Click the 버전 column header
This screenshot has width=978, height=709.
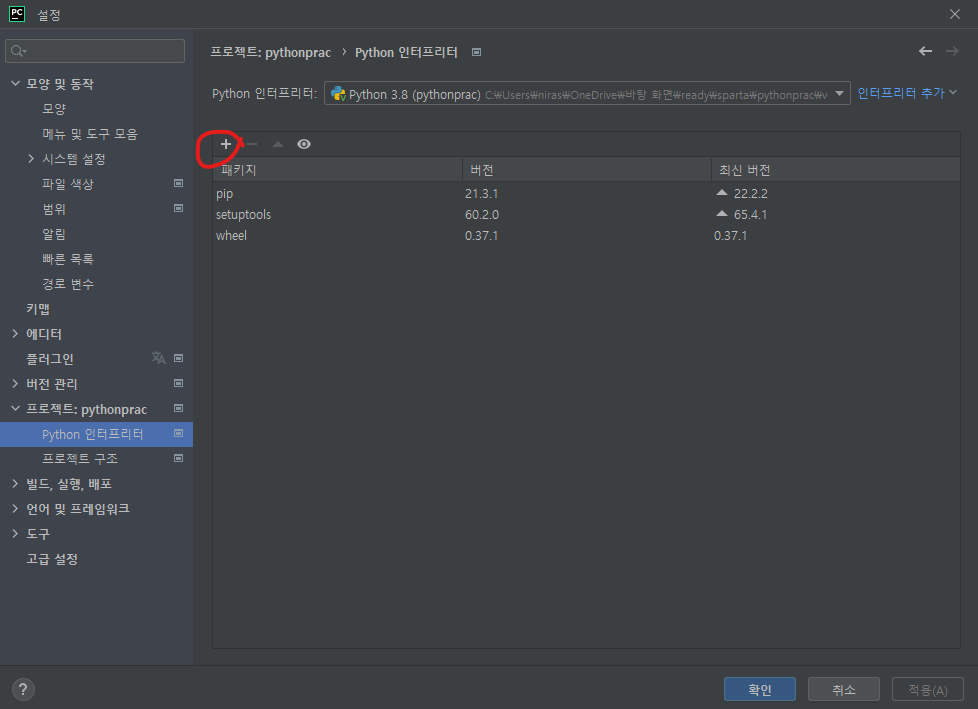click(x=586, y=170)
